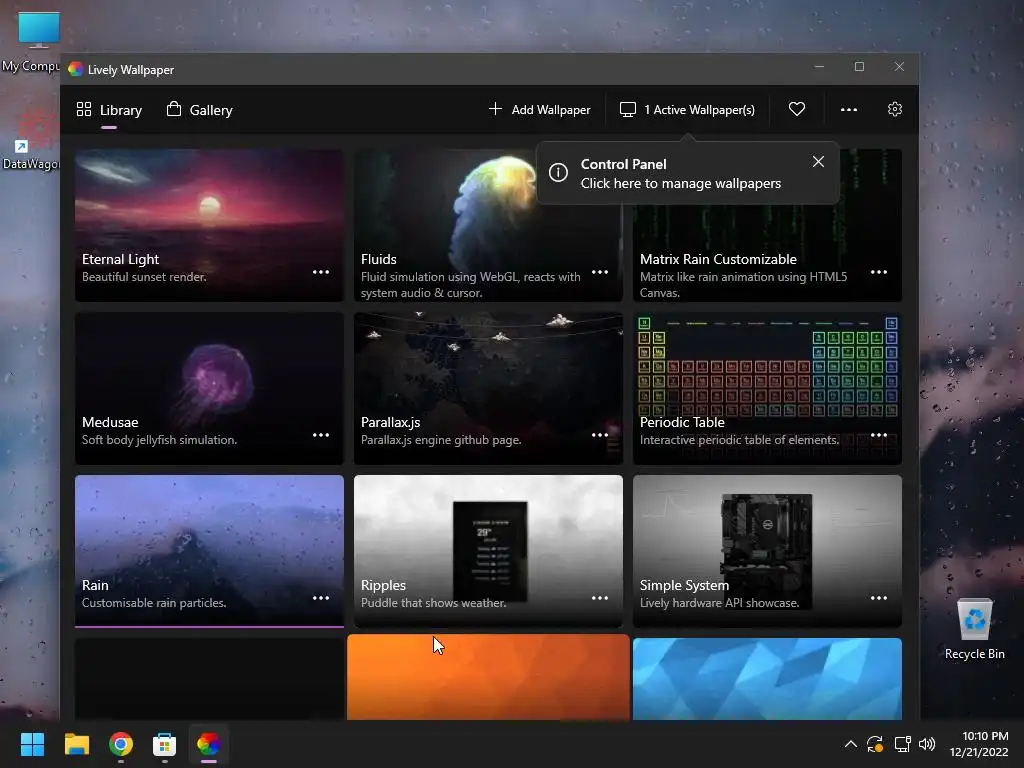Click 'Interactive periodic table of elements.' description
1024x768 pixels.
tap(739, 440)
